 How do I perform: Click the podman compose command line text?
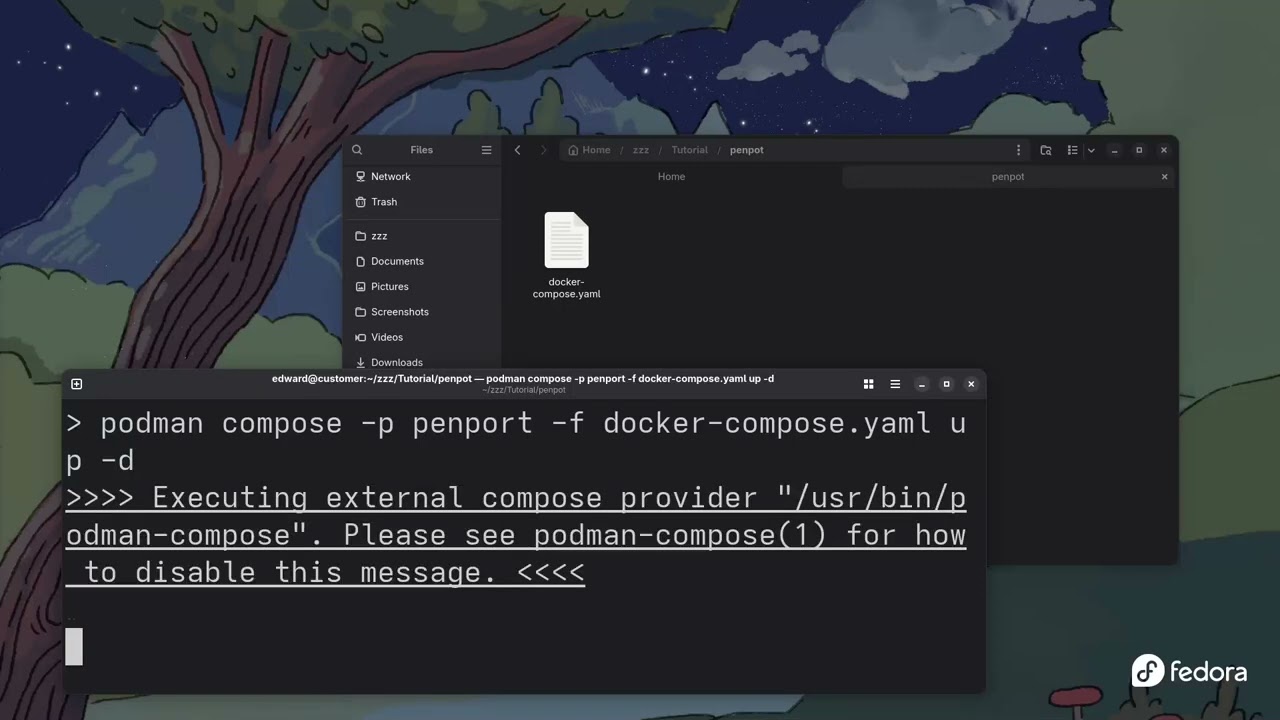tap(516, 441)
